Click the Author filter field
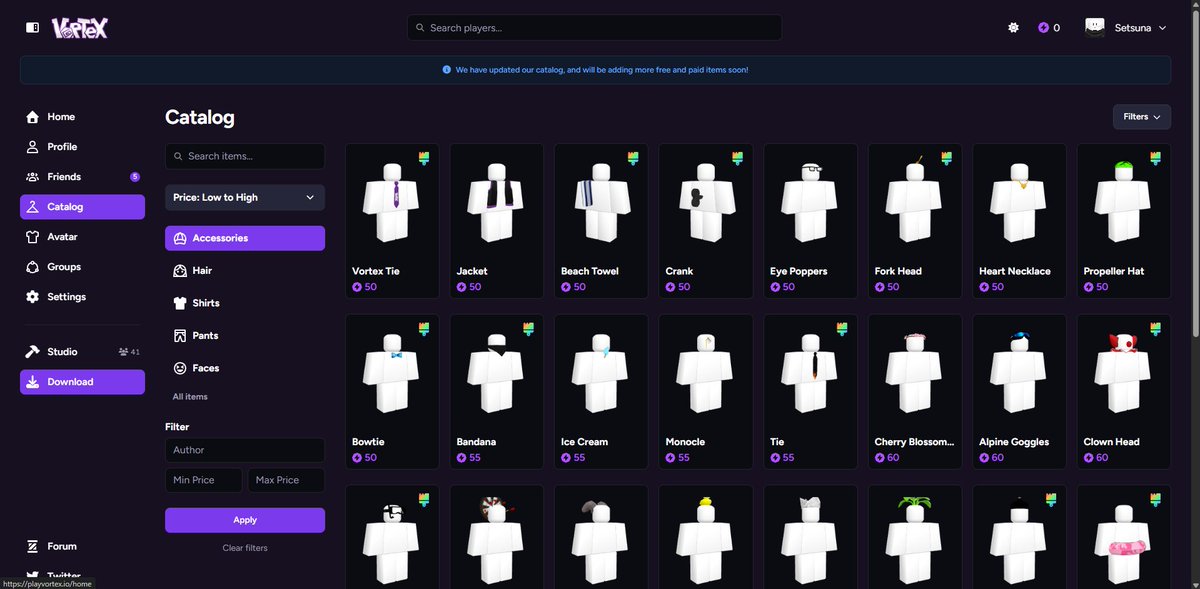1200x589 pixels. click(245, 450)
